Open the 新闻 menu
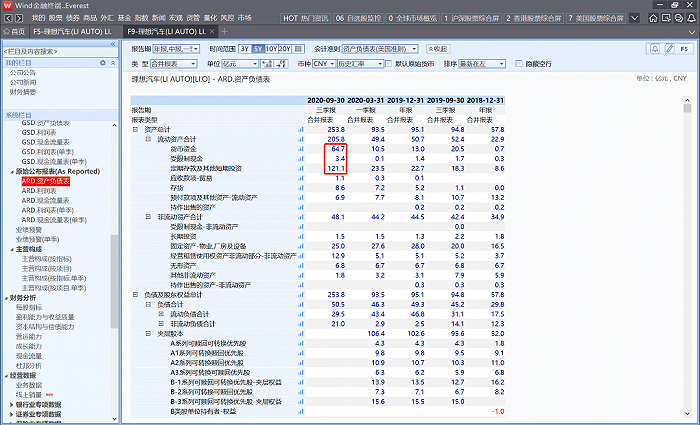The width and height of the screenshot is (700, 425). click(x=158, y=18)
